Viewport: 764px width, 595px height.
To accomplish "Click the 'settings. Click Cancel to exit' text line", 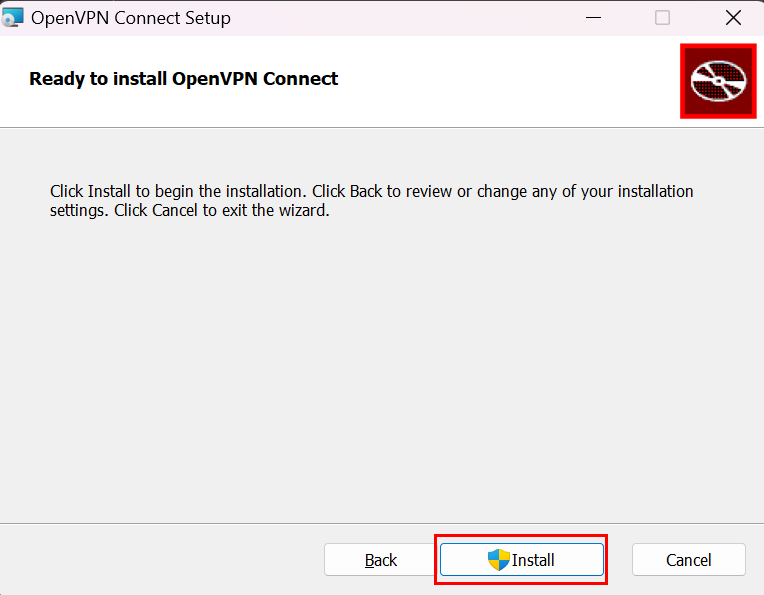I will 189,211.
